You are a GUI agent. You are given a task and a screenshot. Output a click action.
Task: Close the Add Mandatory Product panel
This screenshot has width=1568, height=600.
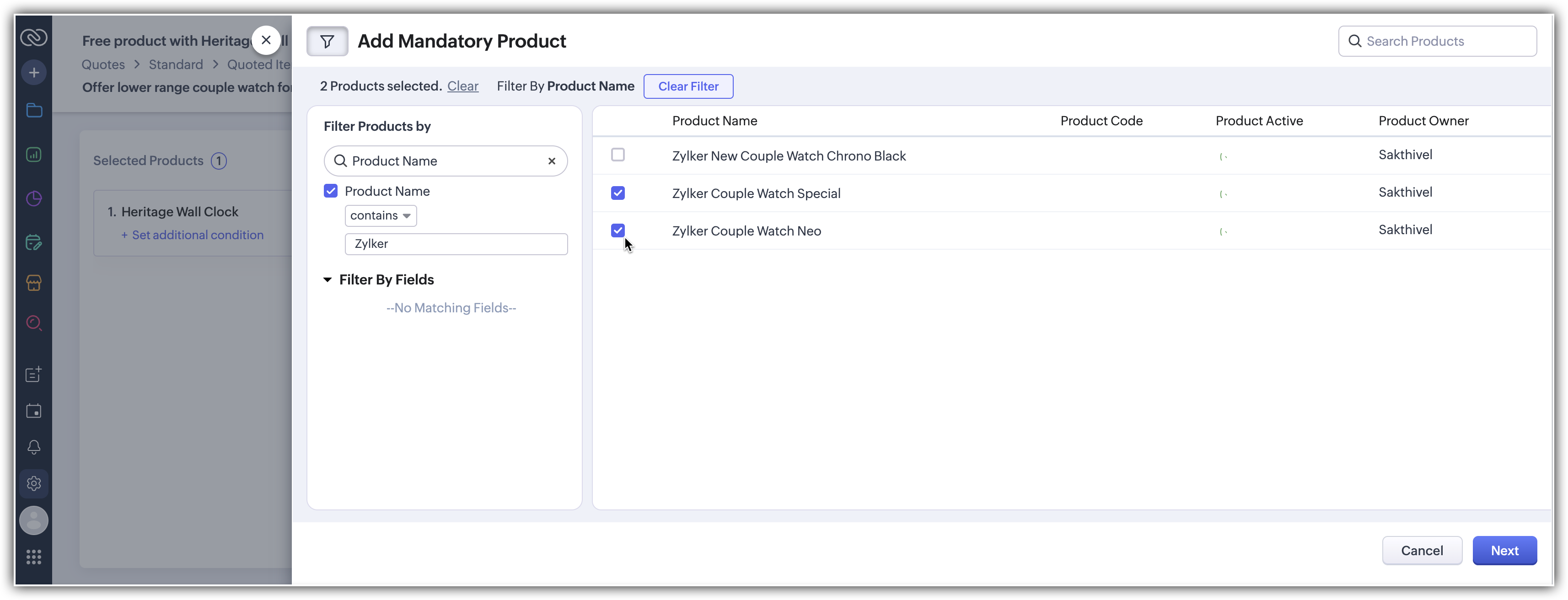pyautogui.click(x=266, y=41)
